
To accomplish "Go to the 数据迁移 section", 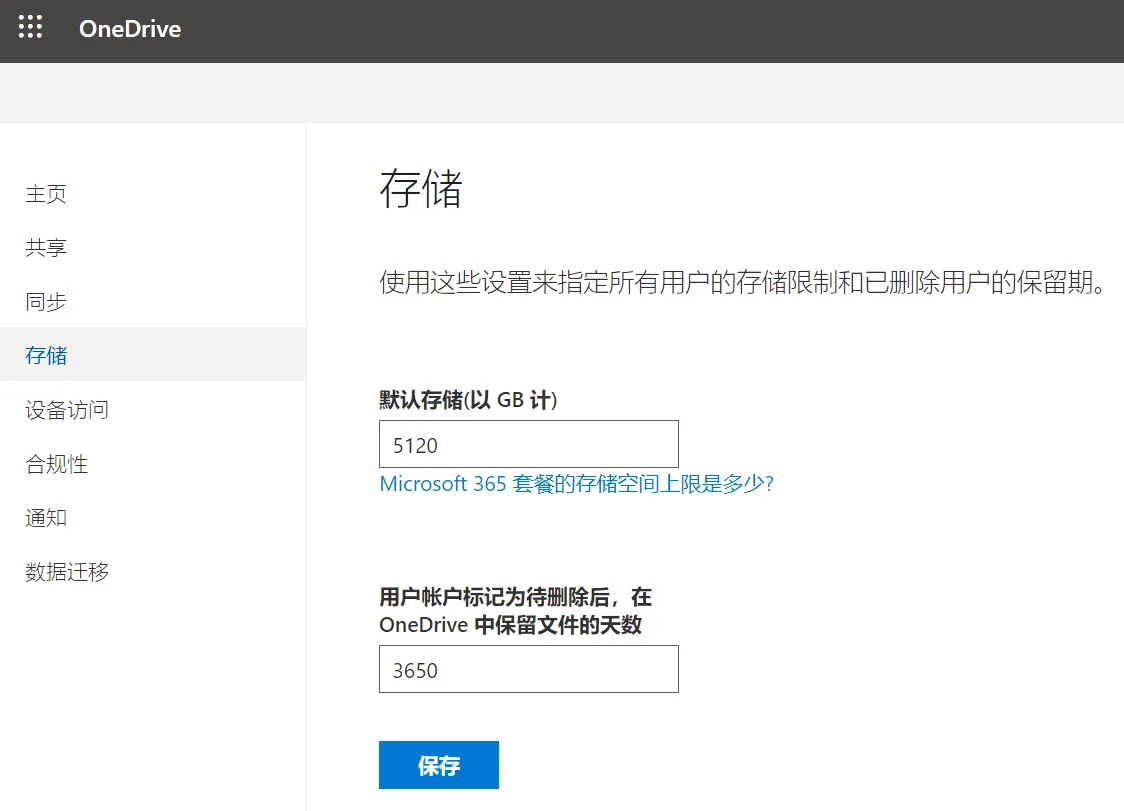I will point(68,571).
